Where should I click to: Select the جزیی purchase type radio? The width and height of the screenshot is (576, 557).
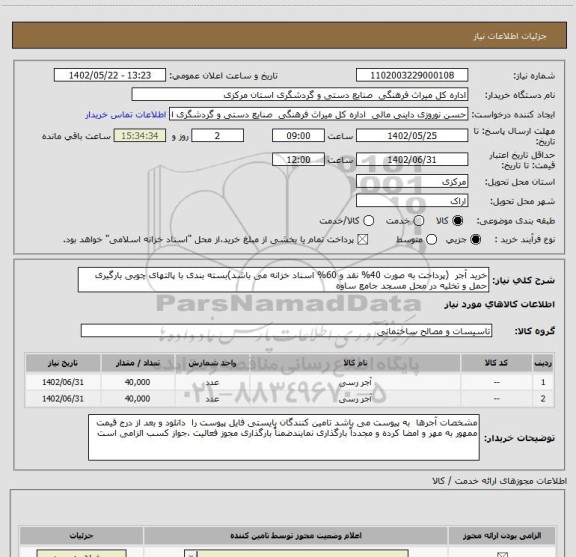click(x=476, y=240)
